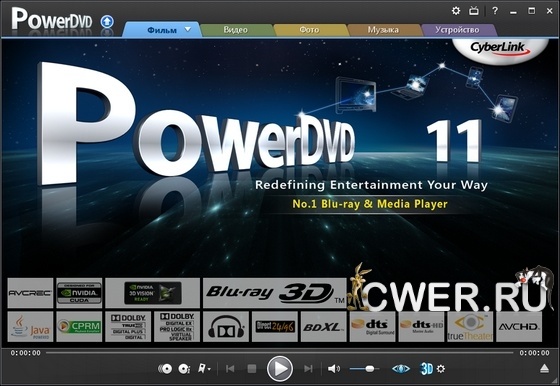
Task: Click the trueTheater badge
Action: tap(470, 327)
